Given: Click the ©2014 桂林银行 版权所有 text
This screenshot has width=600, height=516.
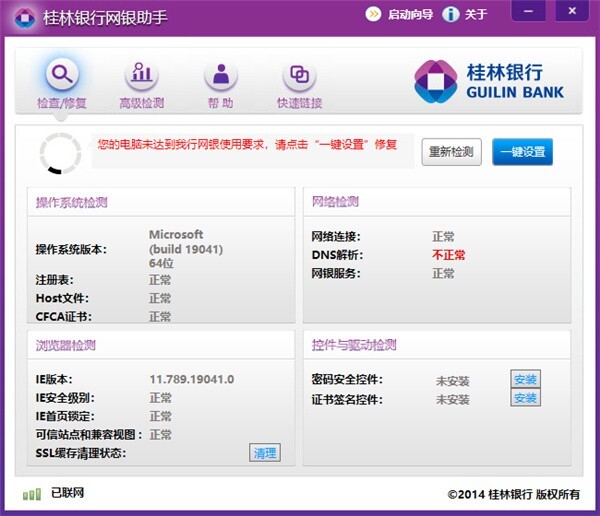Looking at the screenshot, I should 514,495.
